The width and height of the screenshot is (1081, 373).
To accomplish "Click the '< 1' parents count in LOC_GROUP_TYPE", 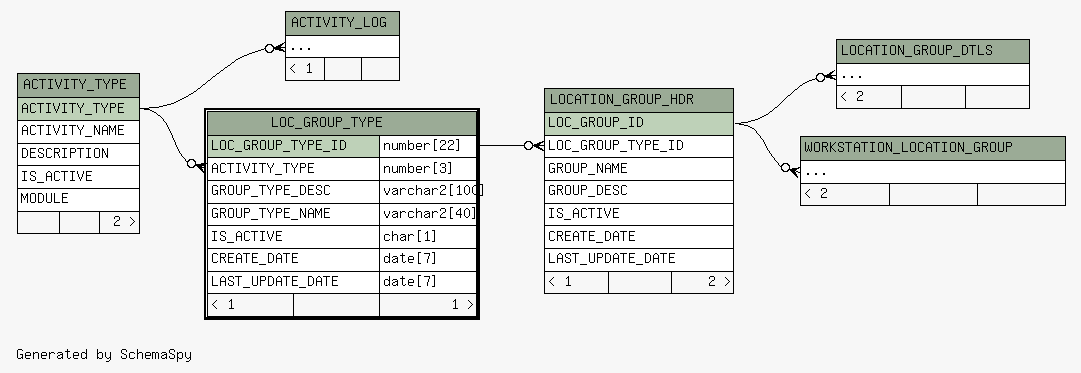I will 251,305.
